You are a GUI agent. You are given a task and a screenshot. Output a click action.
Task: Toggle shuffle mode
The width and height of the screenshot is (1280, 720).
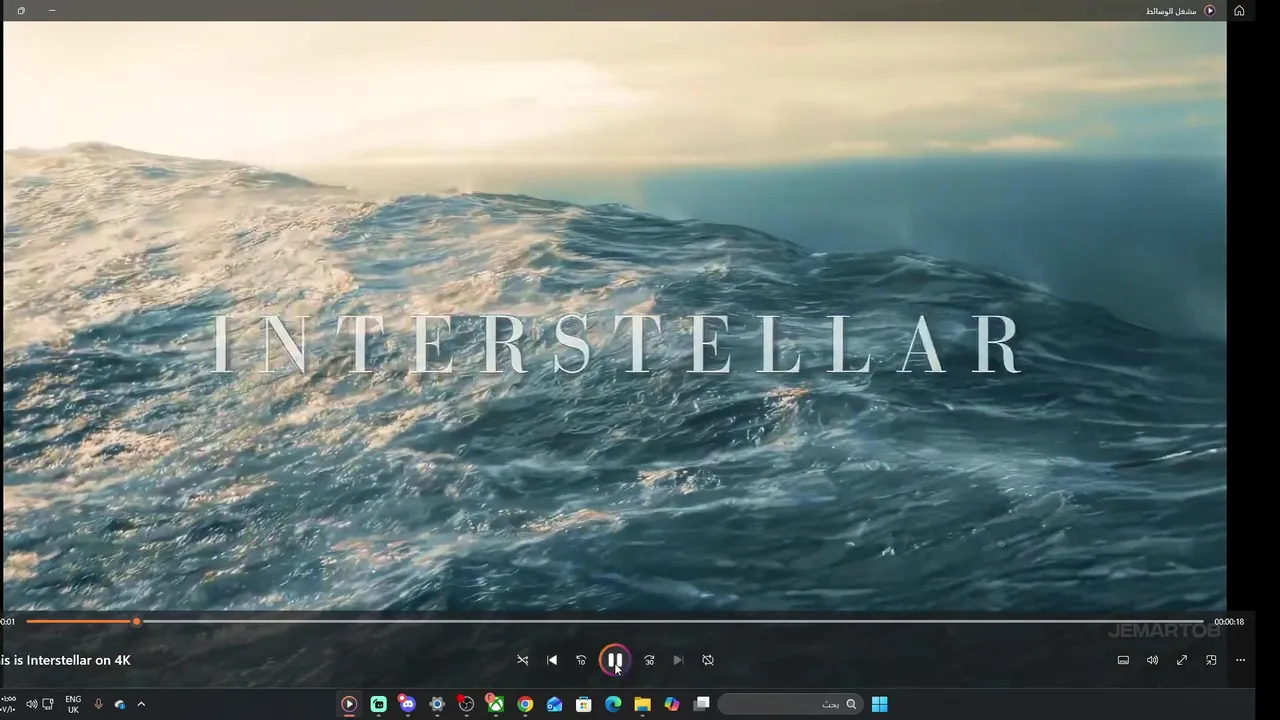point(522,660)
